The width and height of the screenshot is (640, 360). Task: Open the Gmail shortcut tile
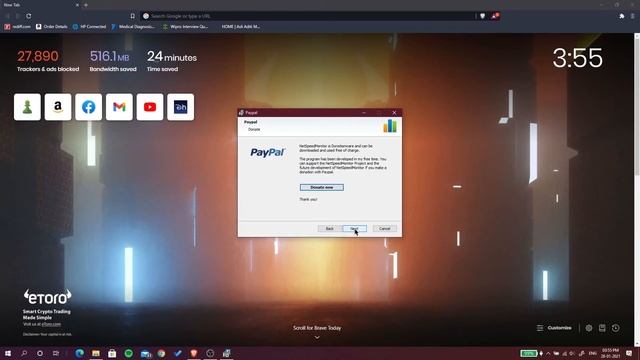119,107
